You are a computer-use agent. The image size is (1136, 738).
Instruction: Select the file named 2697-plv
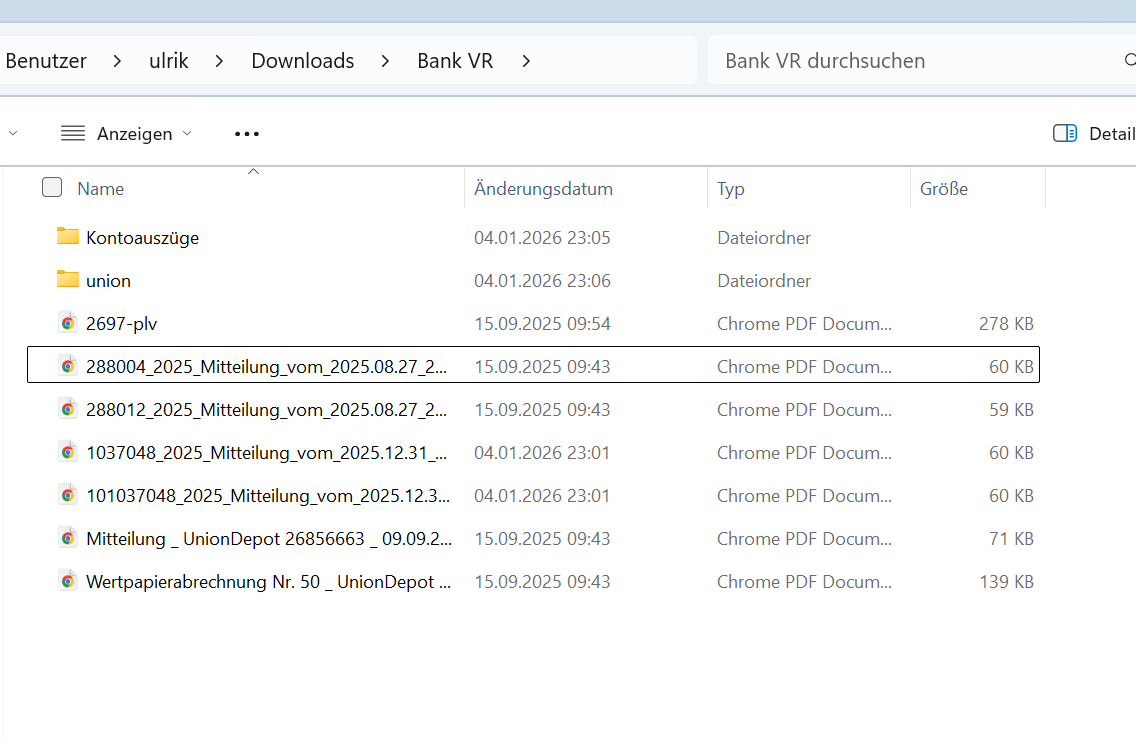click(122, 323)
